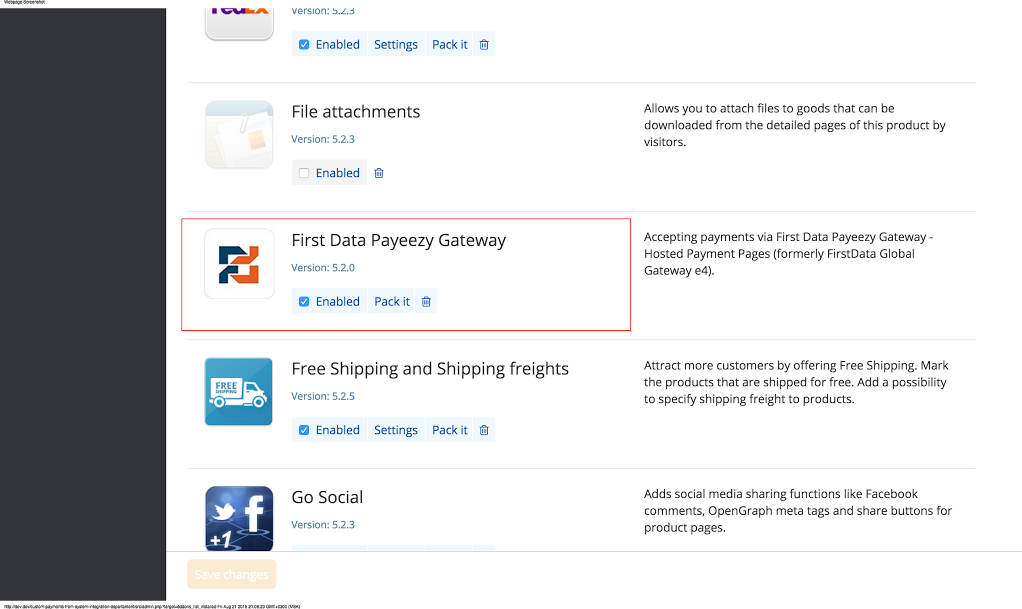1022x609 pixels.
Task: Delete File attachments using its trash icon
Action: point(378,172)
